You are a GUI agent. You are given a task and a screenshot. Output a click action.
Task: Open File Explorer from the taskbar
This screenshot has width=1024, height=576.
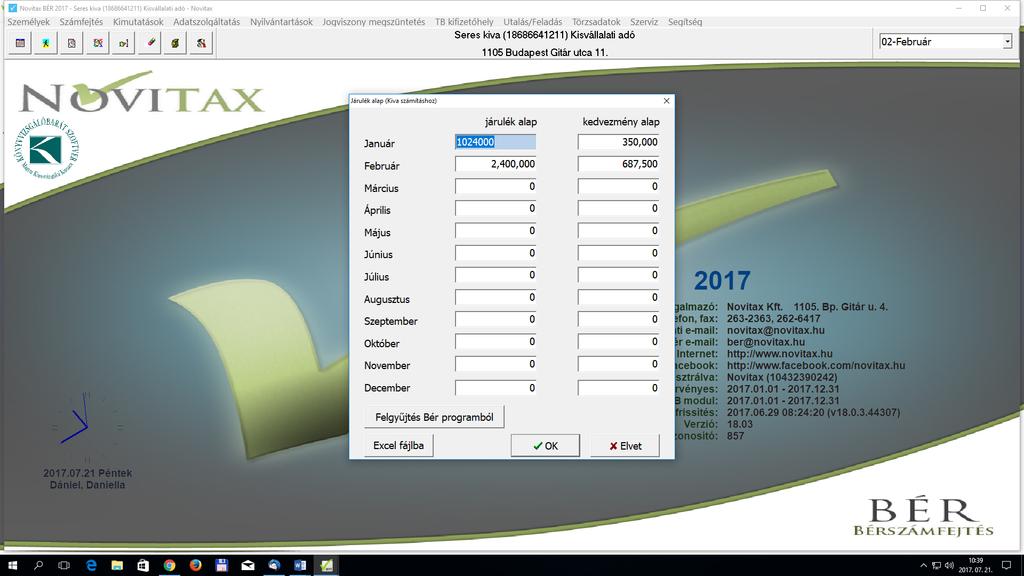coord(117,566)
